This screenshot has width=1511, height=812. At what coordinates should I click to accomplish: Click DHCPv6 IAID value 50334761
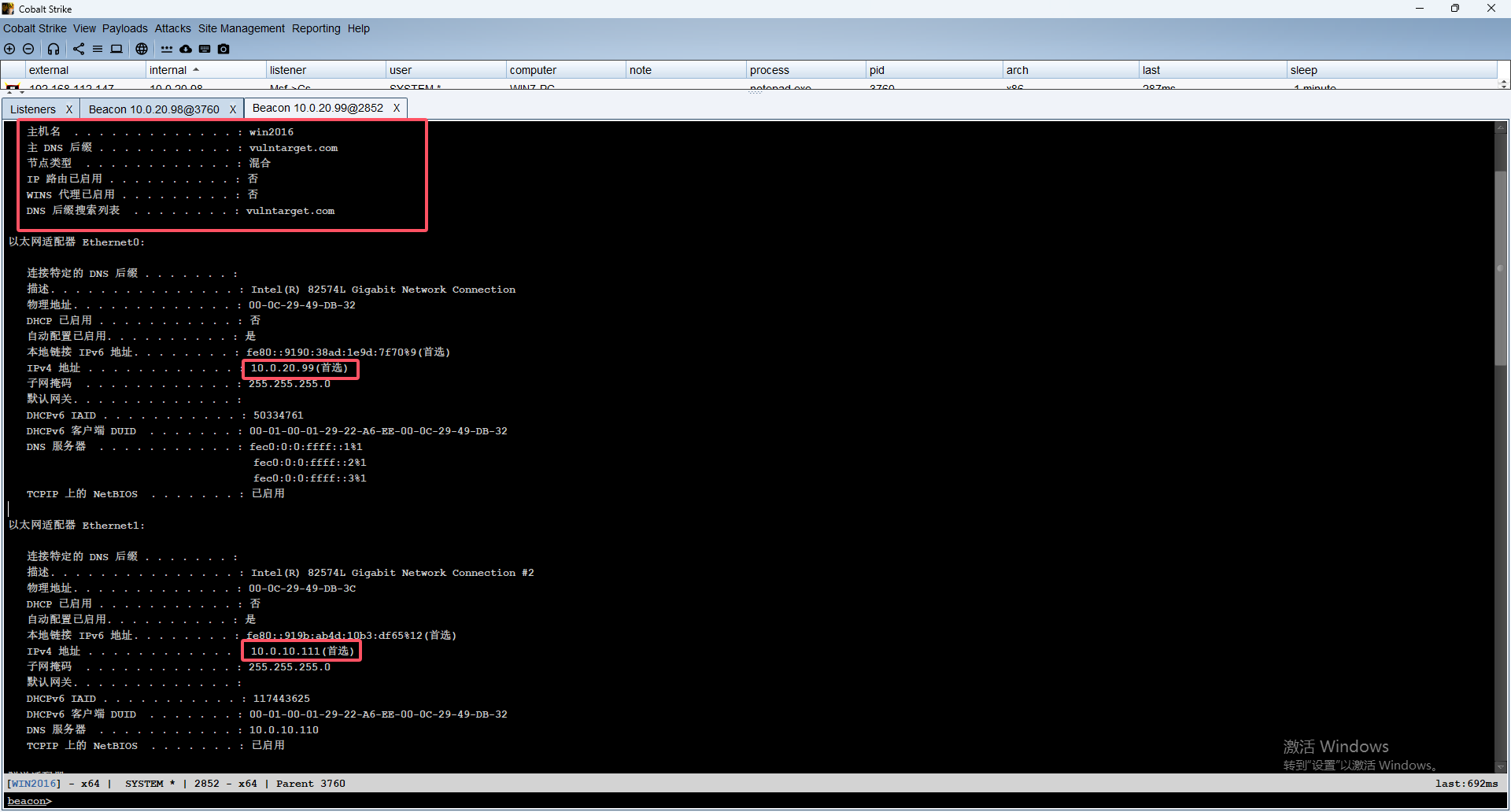pyautogui.click(x=279, y=415)
